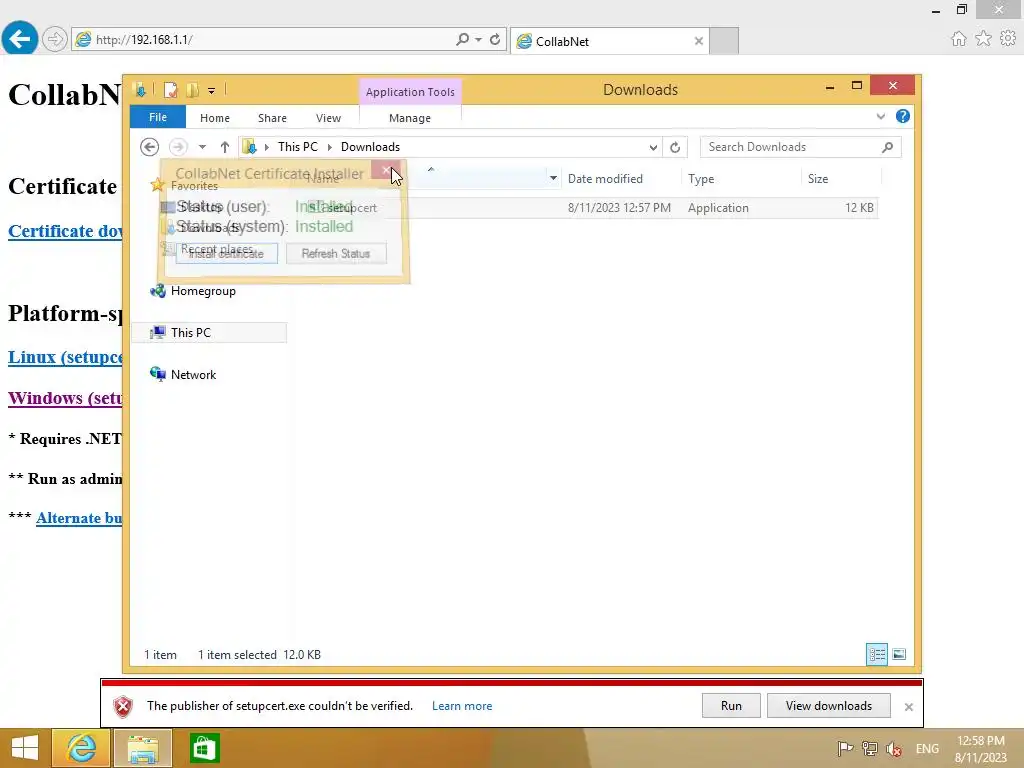Screen dimensions: 1024x768
Task: Open a new blank IE tab
Action: coord(724,40)
